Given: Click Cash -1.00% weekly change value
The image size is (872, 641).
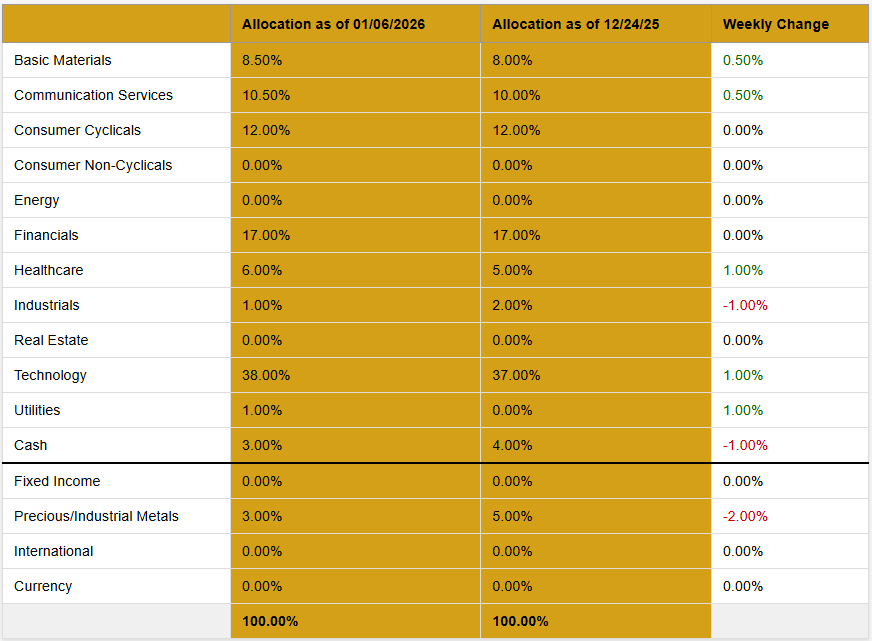Looking at the screenshot, I should coord(745,445).
